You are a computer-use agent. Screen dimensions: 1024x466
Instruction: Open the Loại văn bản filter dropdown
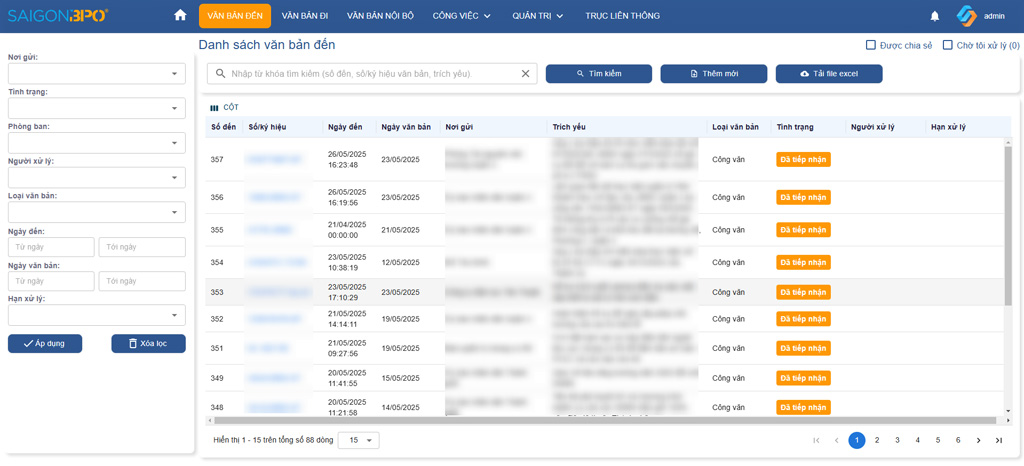[97, 212]
